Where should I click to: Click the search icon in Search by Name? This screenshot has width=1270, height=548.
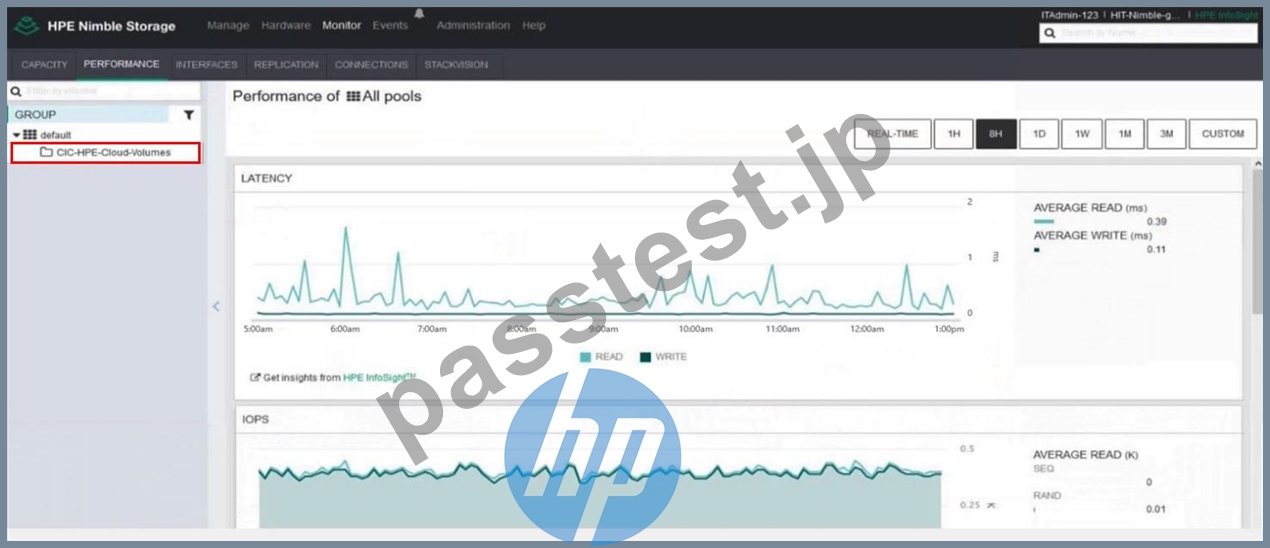(1049, 33)
